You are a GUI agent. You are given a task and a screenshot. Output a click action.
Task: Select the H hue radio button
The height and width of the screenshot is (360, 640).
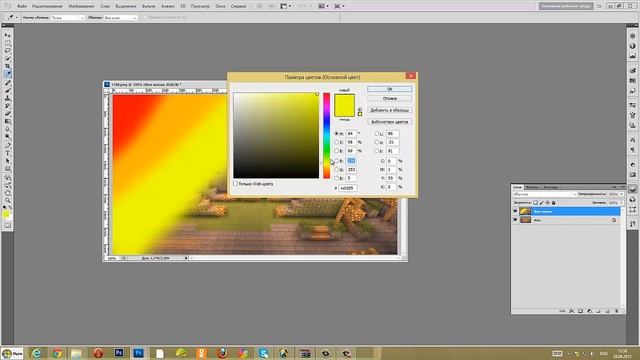tap(337, 133)
